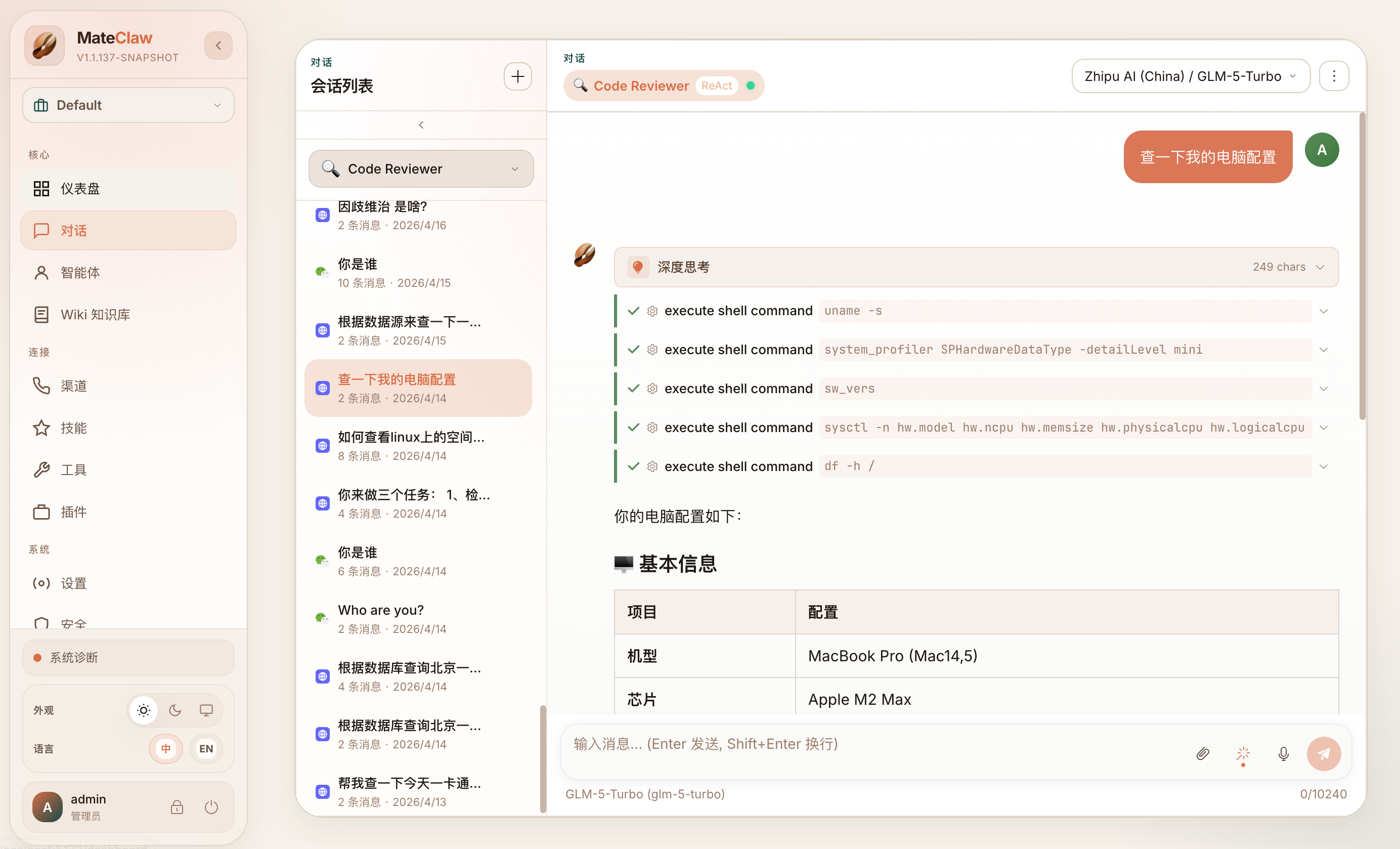The height and width of the screenshot is (849, 1400).
Task: Select 对话 in the sidebar menu
Action: pos(73,230)
